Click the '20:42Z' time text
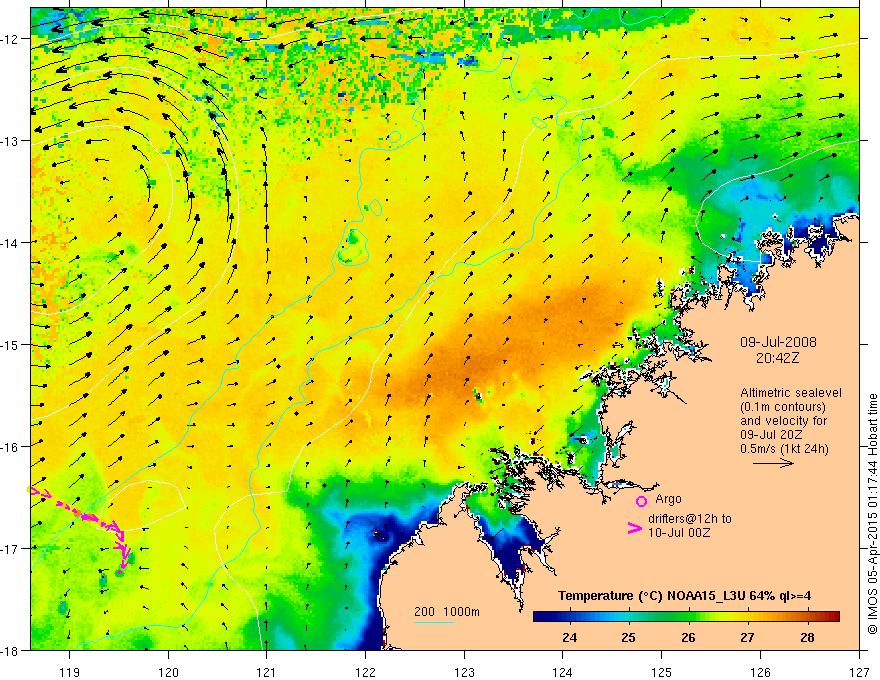 [x=777, y=358]
